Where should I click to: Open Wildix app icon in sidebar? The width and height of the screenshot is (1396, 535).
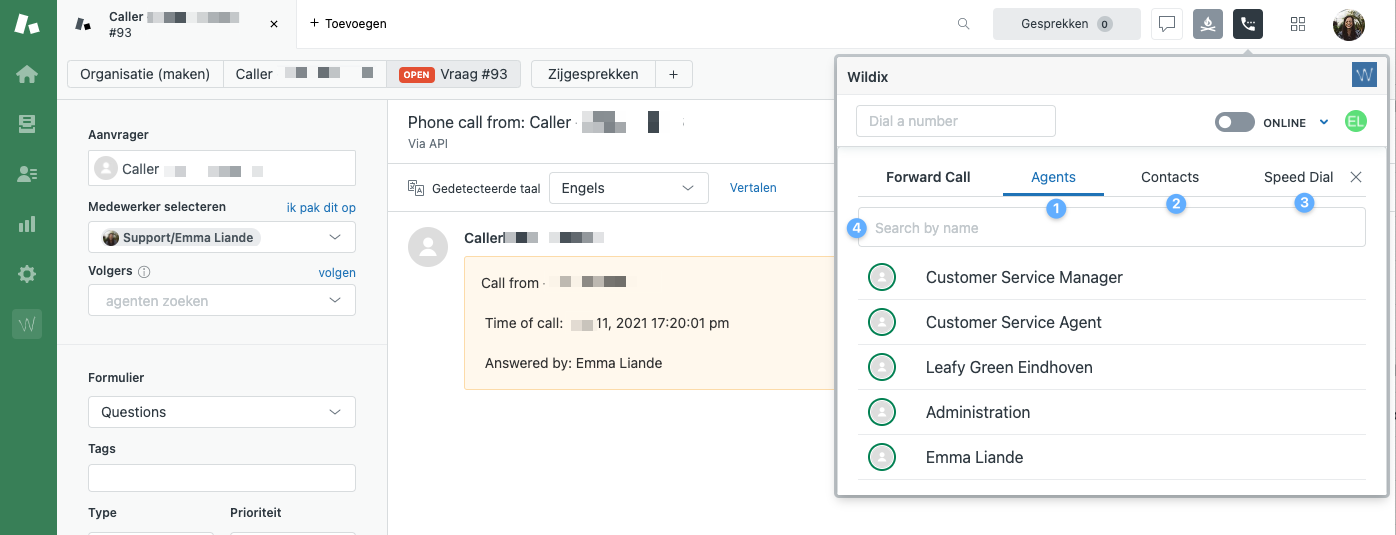click(27, 324)
